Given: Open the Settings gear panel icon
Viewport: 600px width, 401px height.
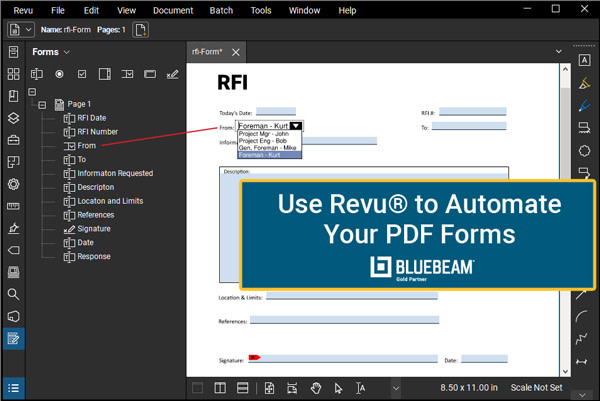Looking at the screenshot, I should click(x=13, y=184).
